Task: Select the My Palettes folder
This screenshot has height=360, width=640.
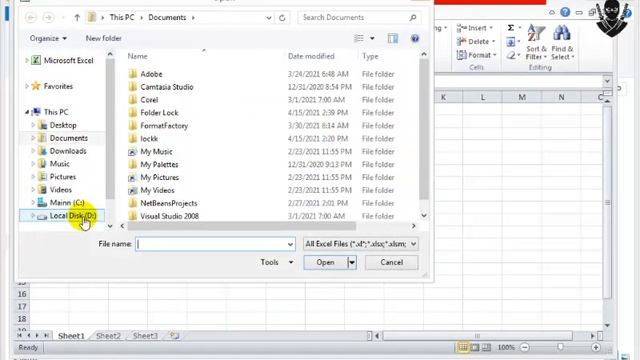Action: tap(159, 164)
